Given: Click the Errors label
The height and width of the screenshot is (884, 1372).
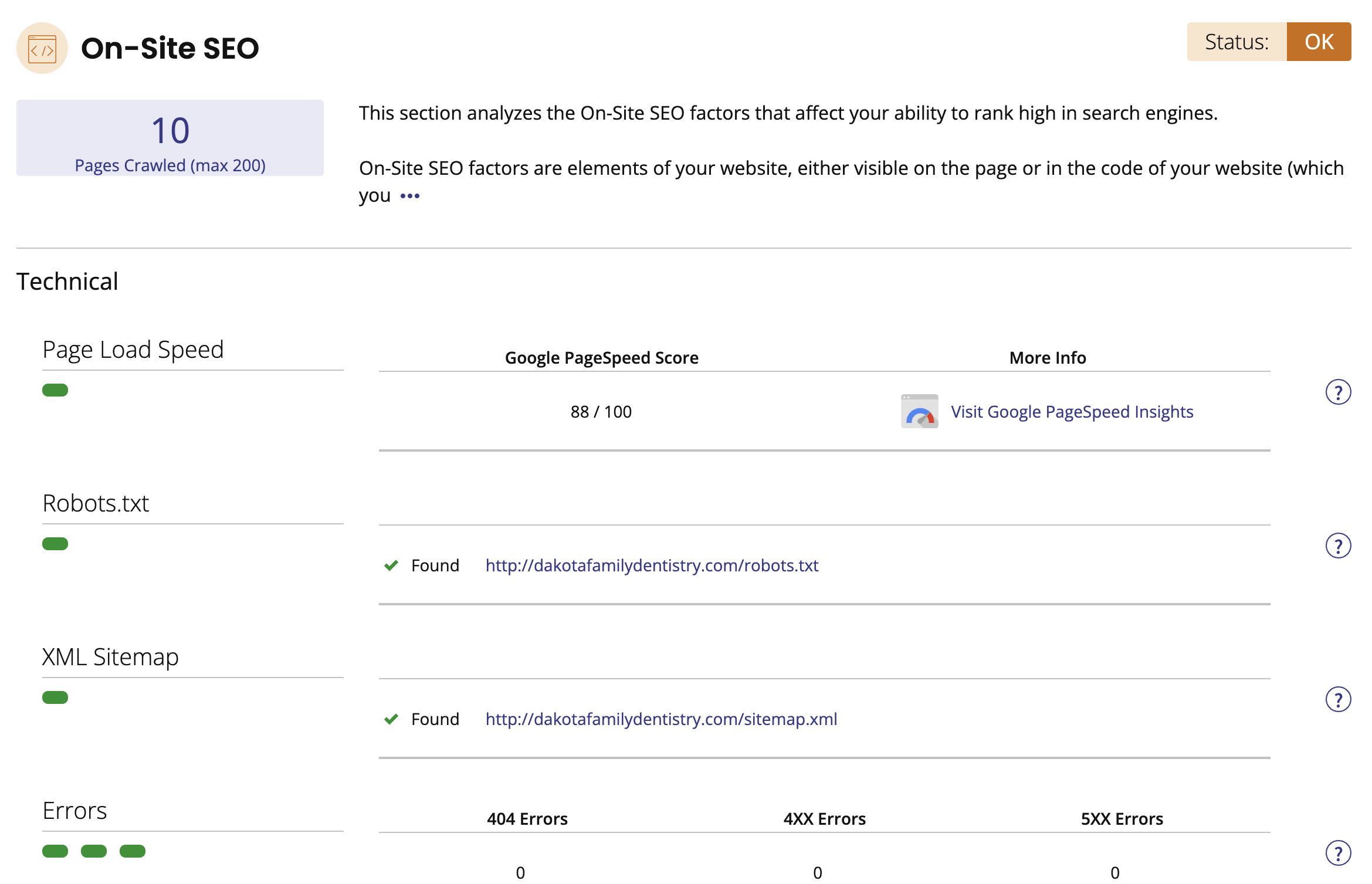Looking at the screenshot, I should 74,811.
